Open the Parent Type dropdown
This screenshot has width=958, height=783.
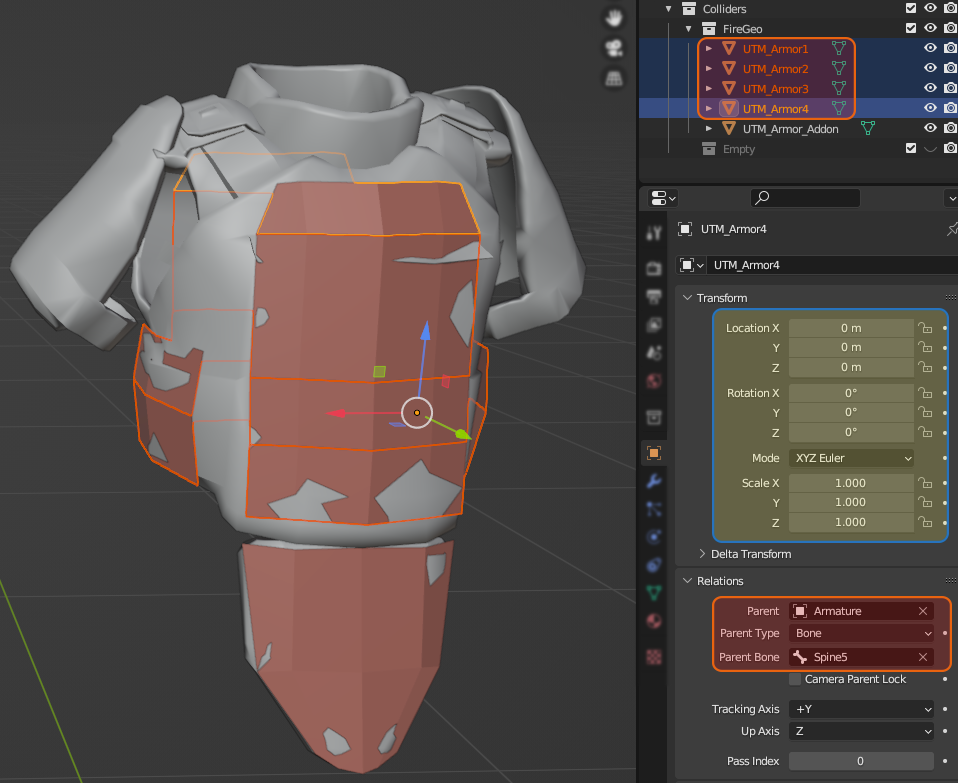(x=862, y=633)
